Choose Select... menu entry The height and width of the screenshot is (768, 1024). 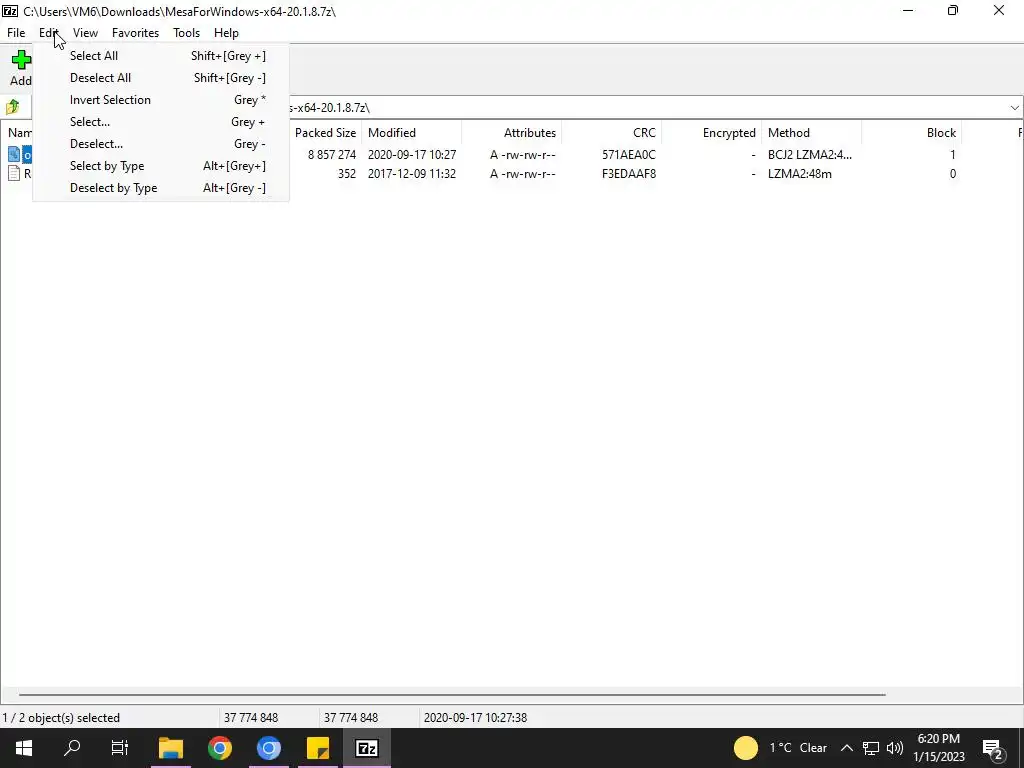pyautogui.click(x=161, y=122)
